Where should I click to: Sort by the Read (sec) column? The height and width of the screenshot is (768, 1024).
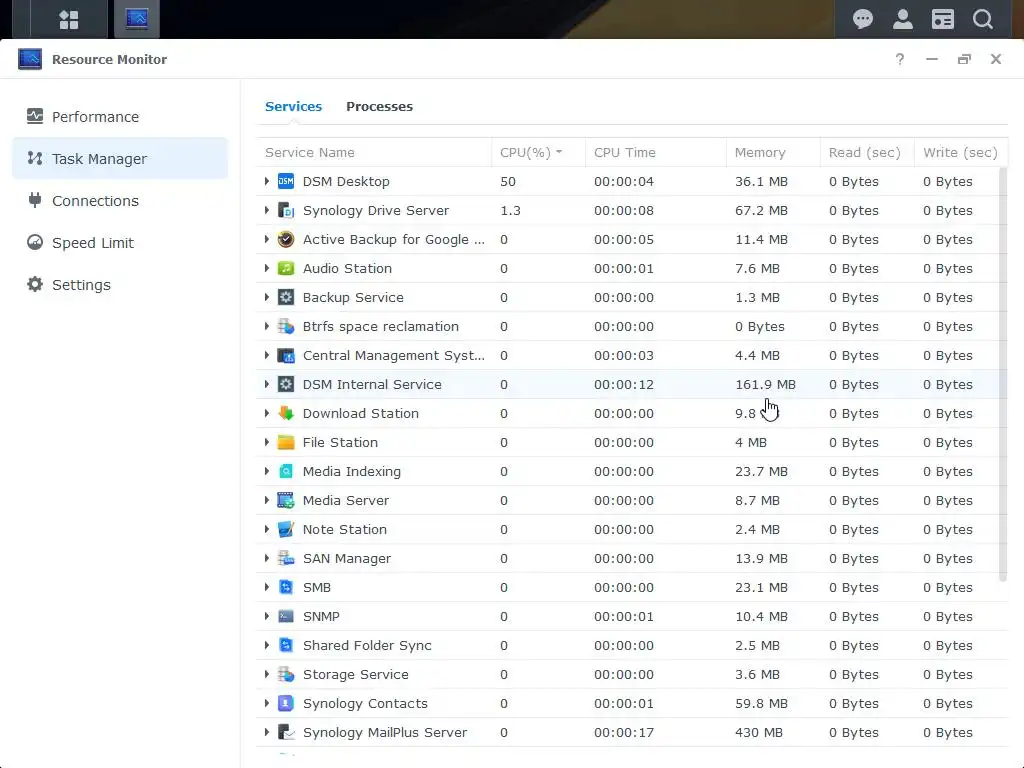point(867,152)
